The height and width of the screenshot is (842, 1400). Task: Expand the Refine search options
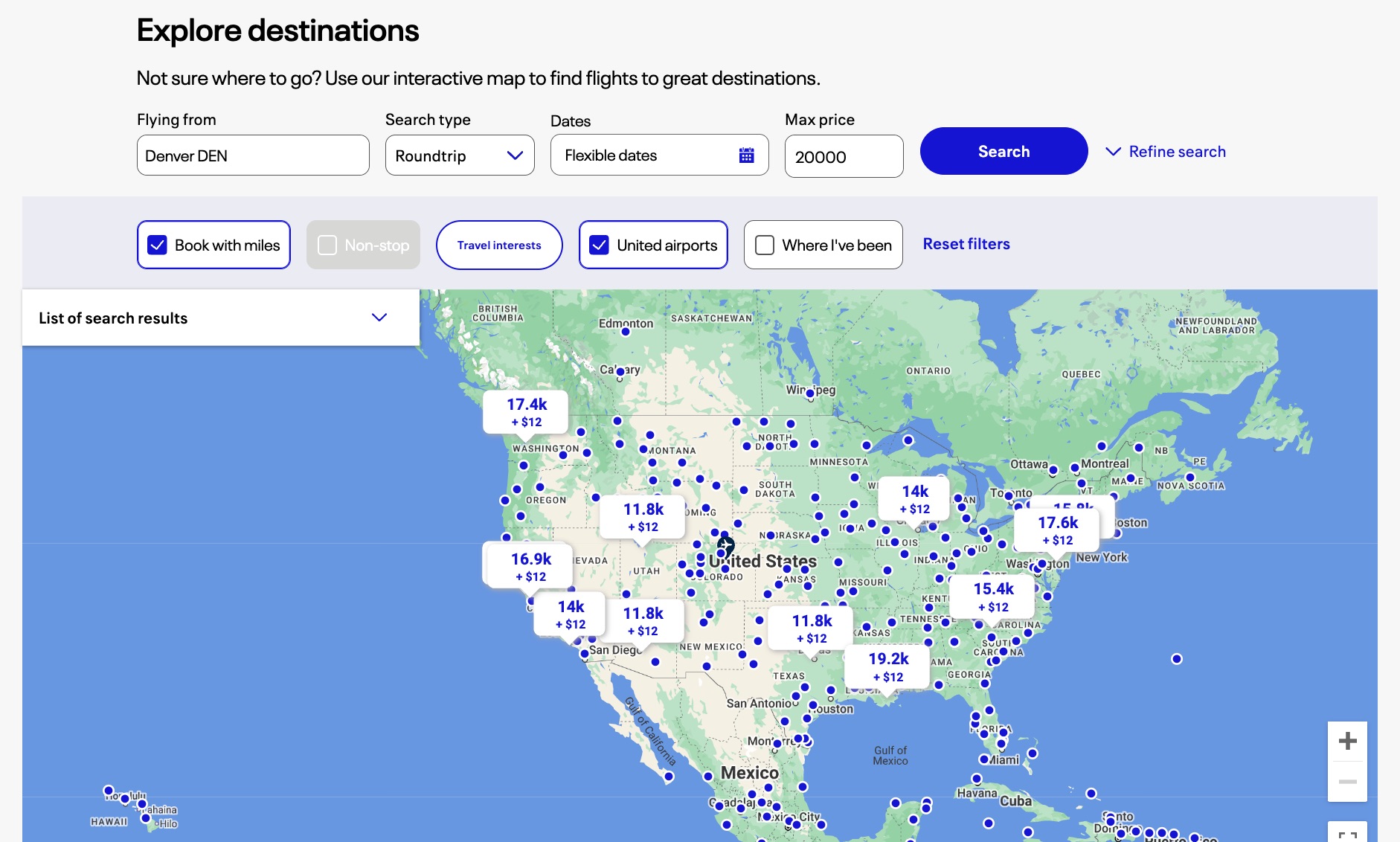[1164, 151]
